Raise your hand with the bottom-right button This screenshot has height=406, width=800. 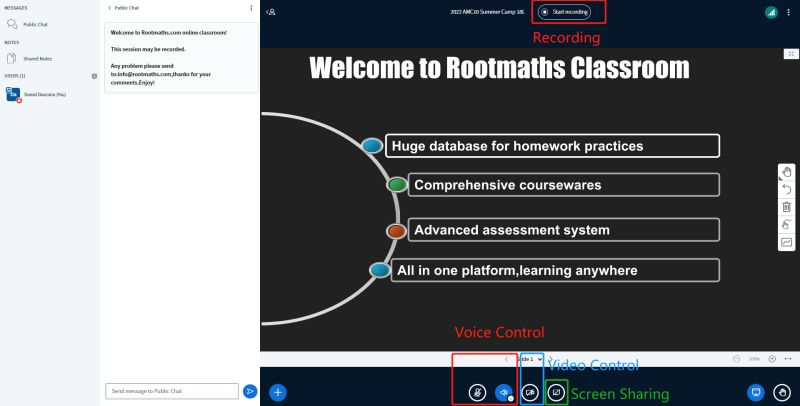[x=782, y=392]
